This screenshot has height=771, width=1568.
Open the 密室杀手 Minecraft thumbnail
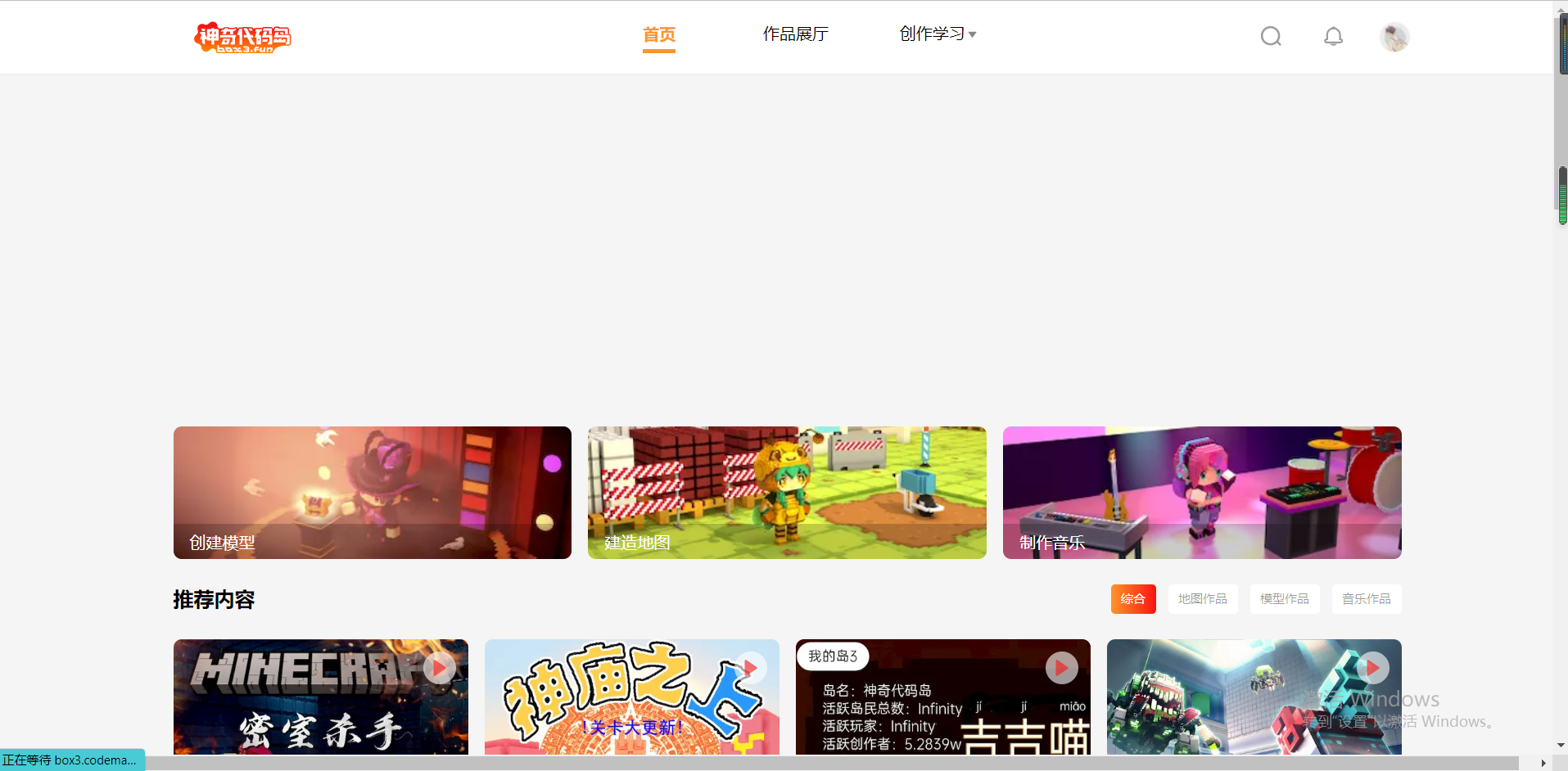pyautogui.click(x=321, y=697)
